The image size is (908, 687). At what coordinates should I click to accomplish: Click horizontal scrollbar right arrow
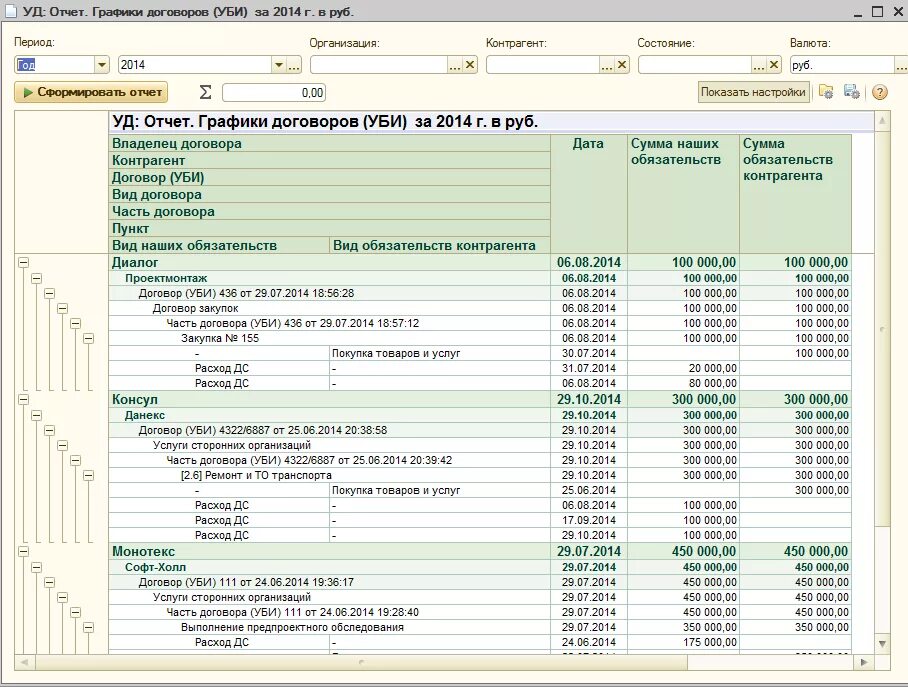point(864,662)
